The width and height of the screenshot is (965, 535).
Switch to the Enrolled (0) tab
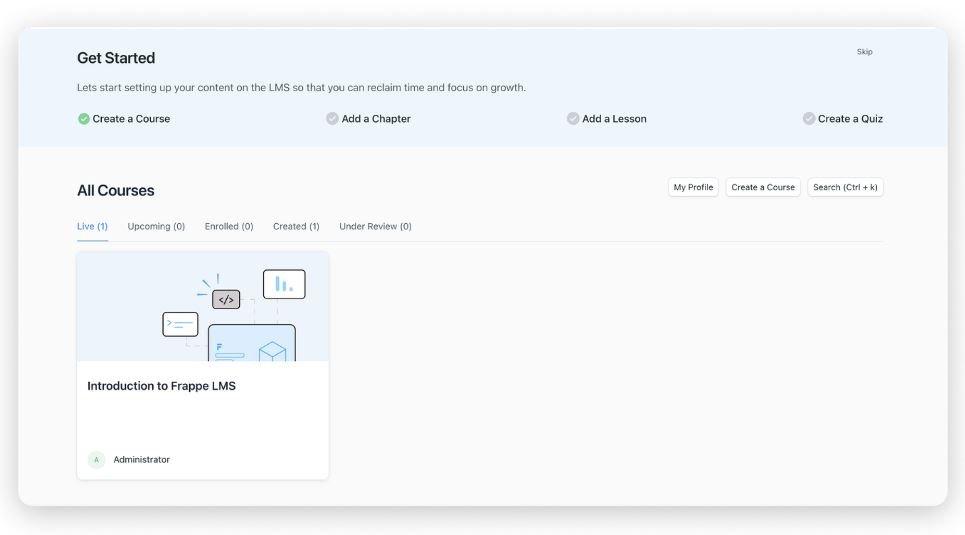229,227
